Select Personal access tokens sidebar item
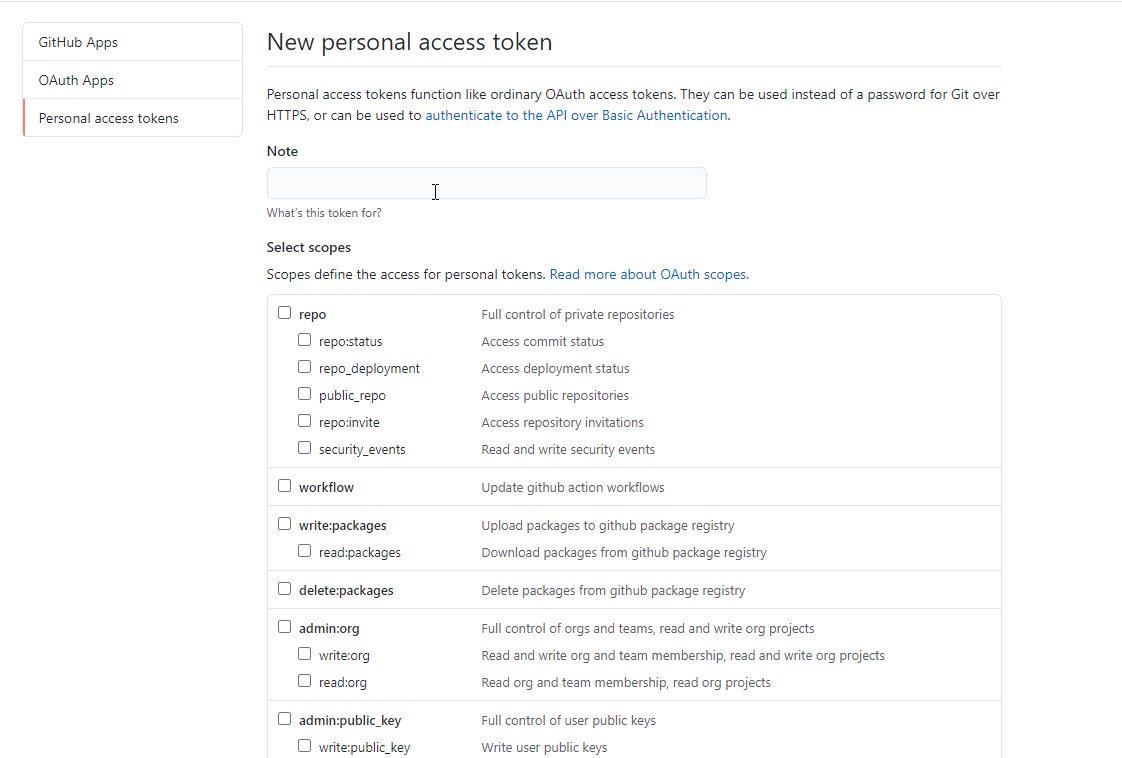This screenshot has width=1122, height=758. click(108, 118)
